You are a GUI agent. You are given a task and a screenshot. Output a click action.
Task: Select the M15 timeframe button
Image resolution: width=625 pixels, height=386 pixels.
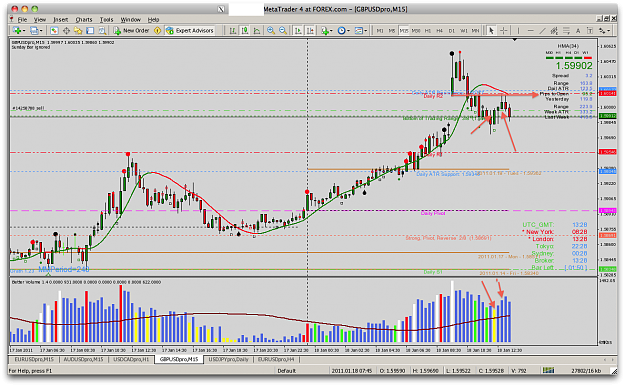[404, 31]
